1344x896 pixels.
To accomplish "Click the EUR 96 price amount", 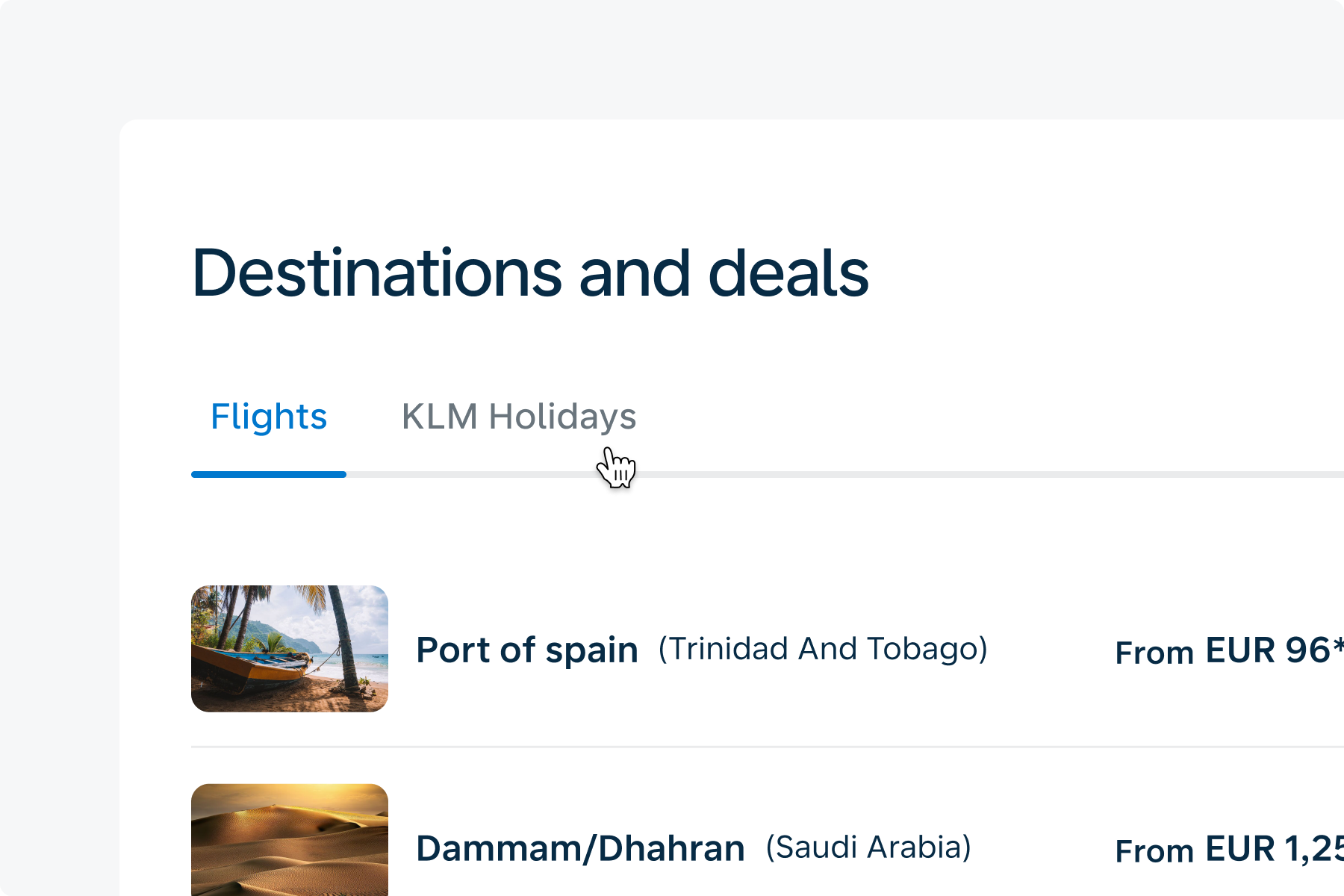I will pyautogui.click(x=1269, y=650).
